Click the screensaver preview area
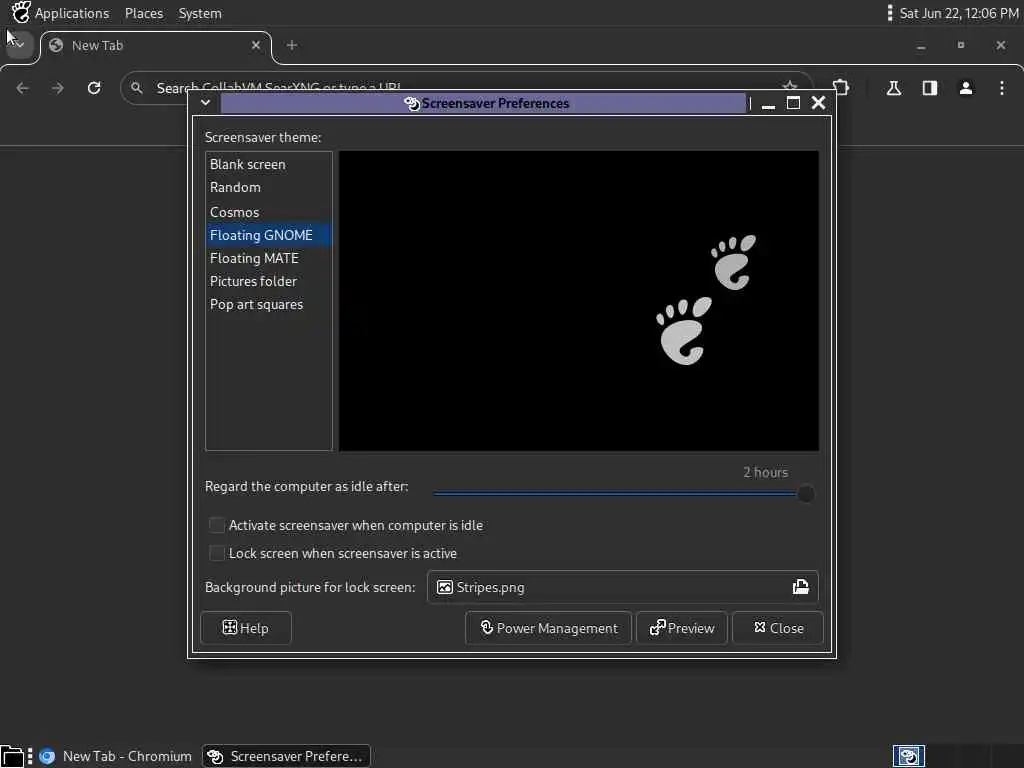1024x768 pixels. 579,300
